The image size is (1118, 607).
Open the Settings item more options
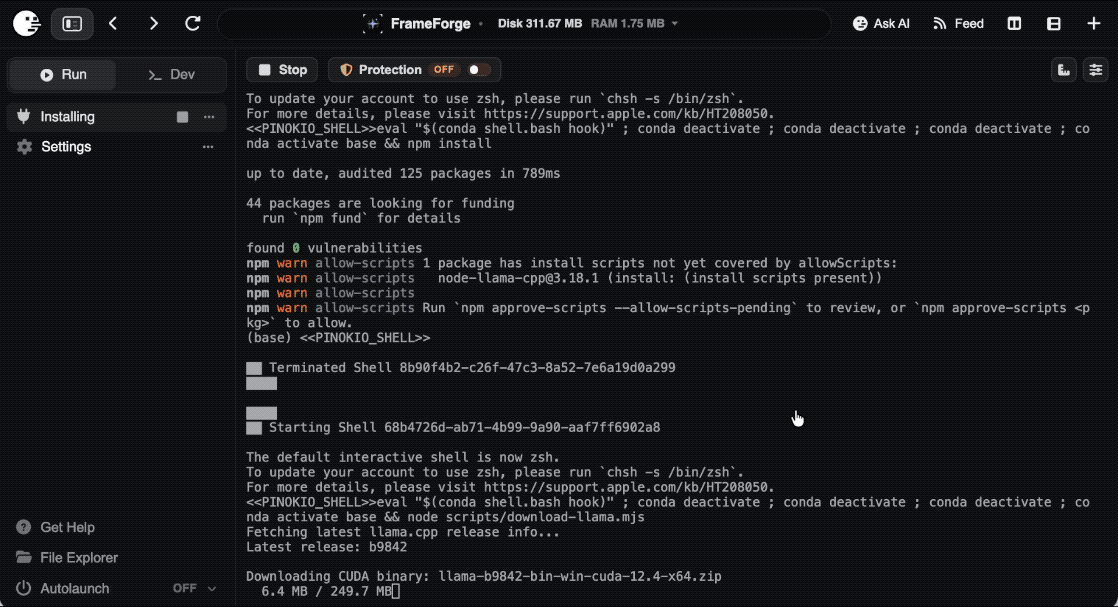pyautogui.click(x=208, y=147)
